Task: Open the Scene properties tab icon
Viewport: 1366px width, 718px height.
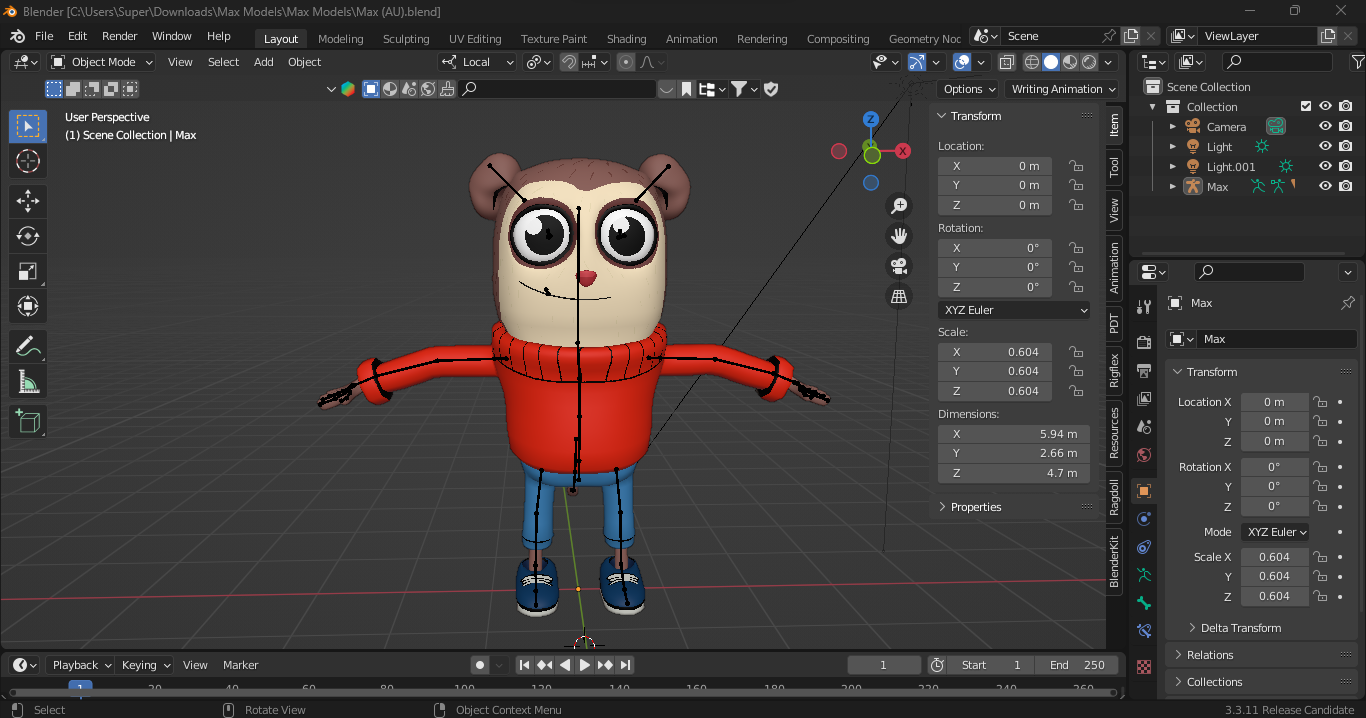Action: point(1145,426)
